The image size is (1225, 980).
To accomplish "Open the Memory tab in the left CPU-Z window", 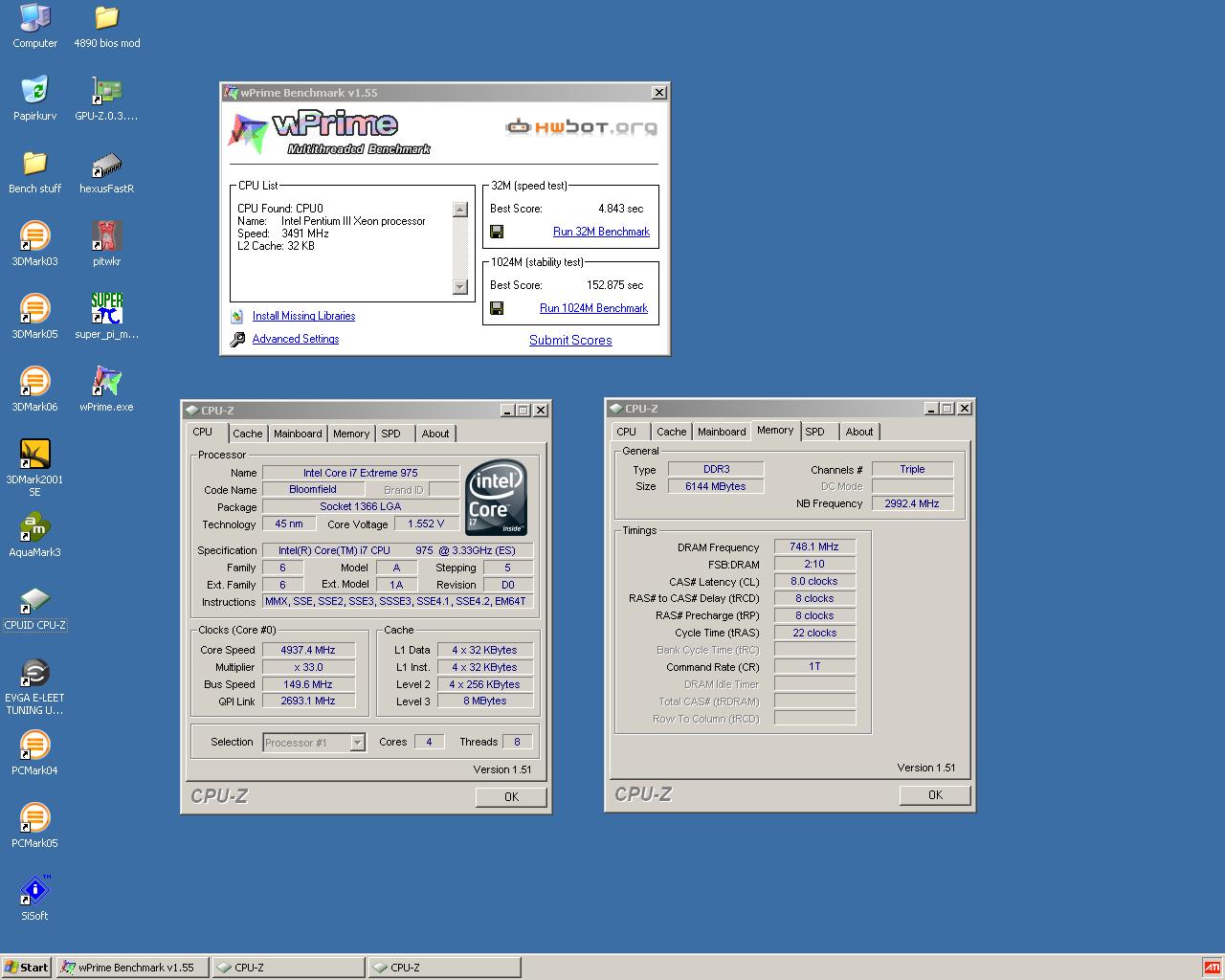I will (x=351, y=434).
